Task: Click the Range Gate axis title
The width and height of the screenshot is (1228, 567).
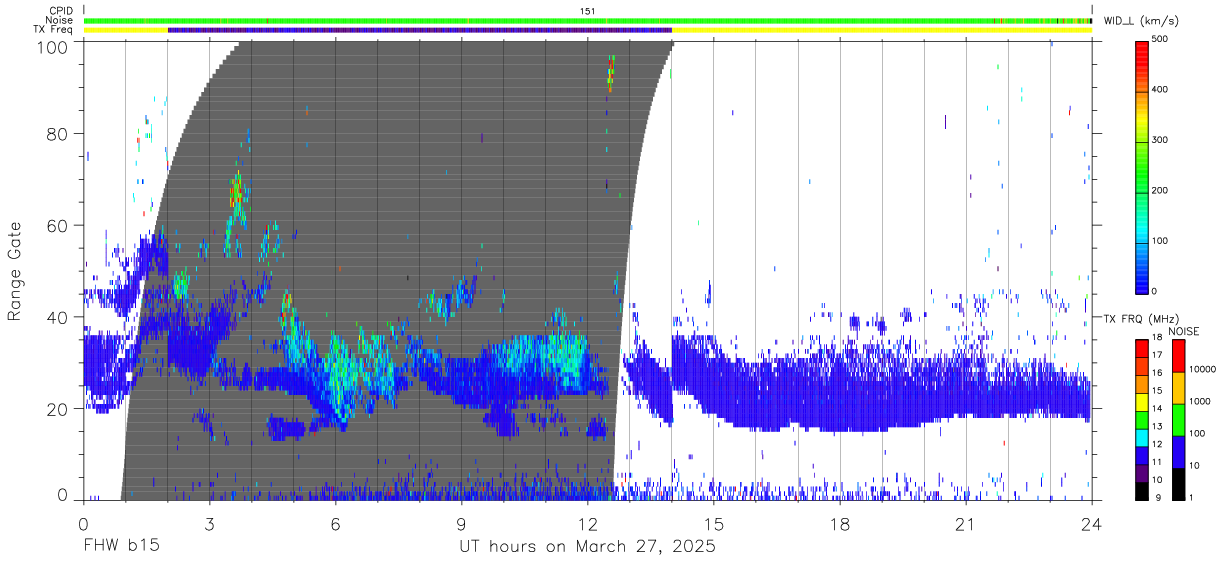Action: 15,271
